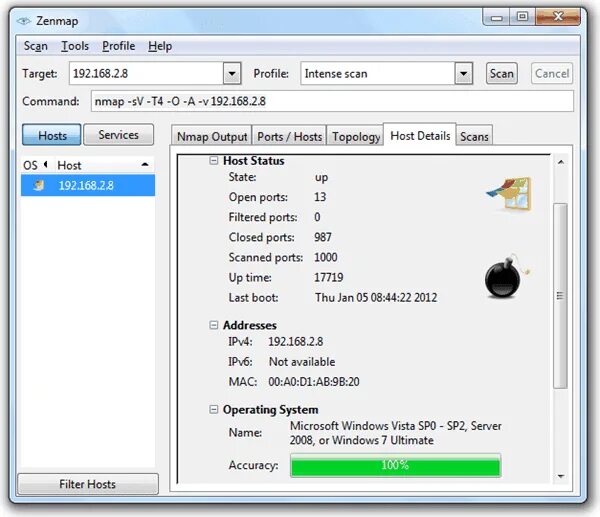Click the Up time value 17719
Screen dimensions: 600x517
pos(329,277)
